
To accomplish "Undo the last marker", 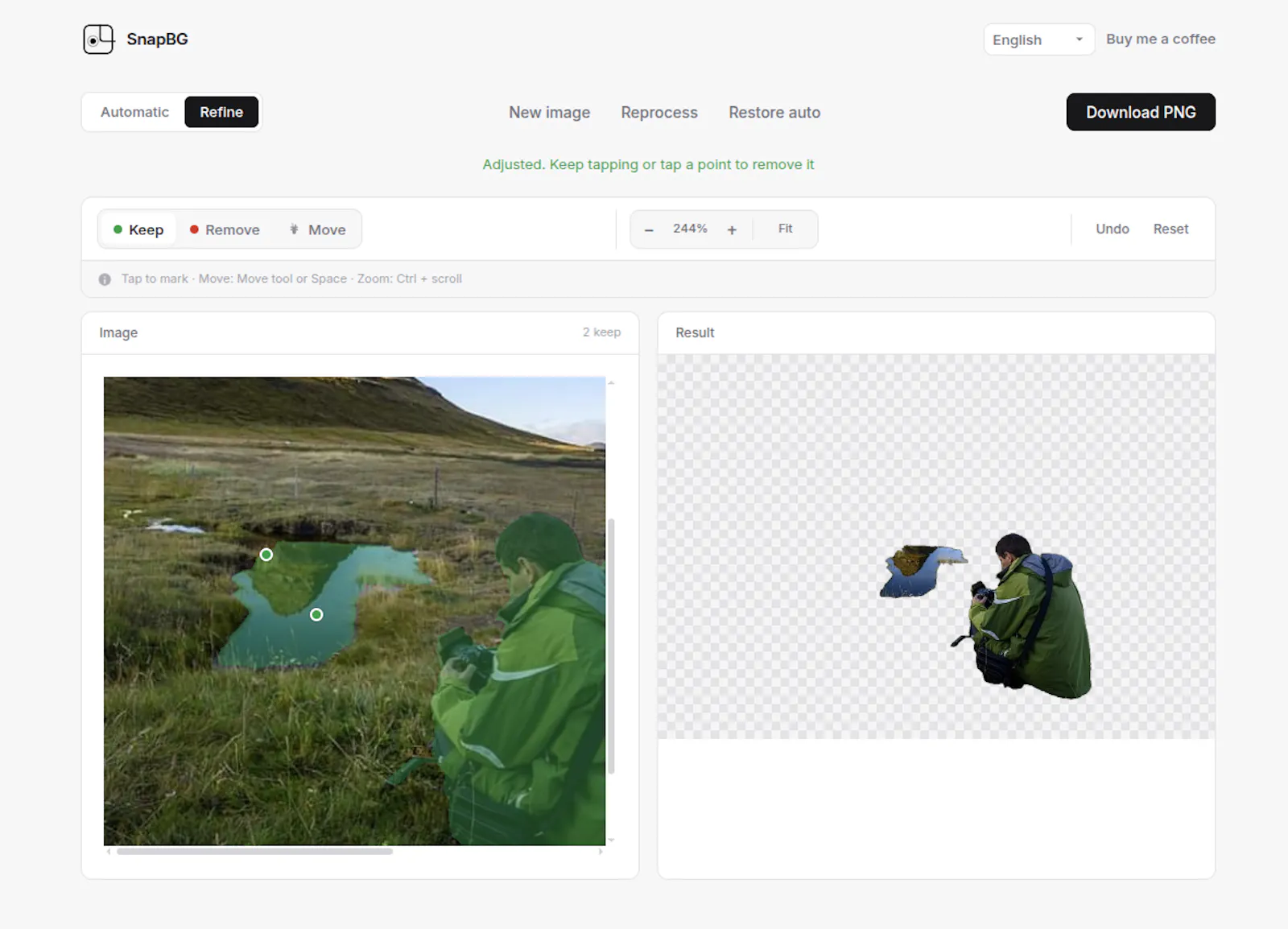I will coord(1112,229).
